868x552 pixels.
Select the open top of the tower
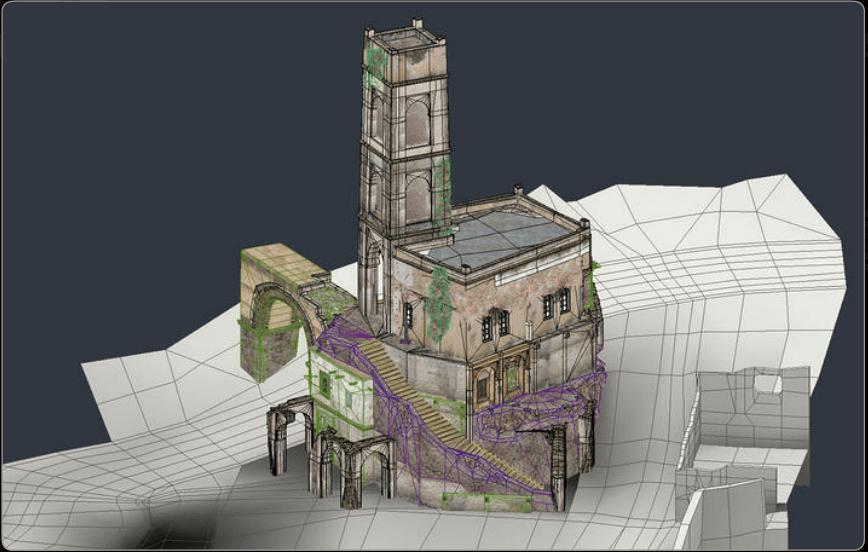pyautogui.click(x=404, y=38)
